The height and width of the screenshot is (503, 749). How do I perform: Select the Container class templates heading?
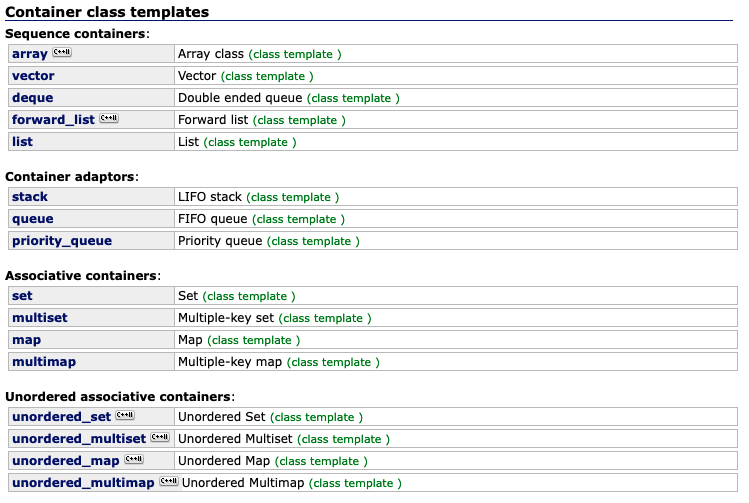click(x=107, y=12)
